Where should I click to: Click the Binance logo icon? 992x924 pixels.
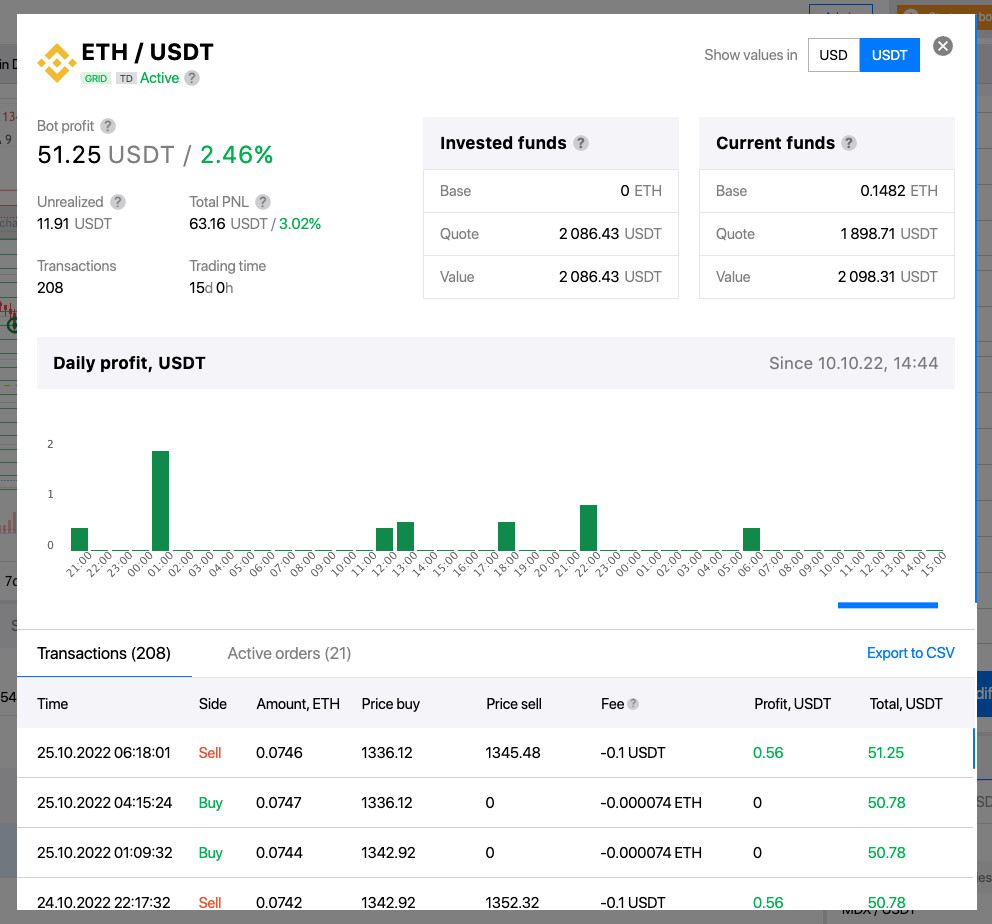tap(56, 63)
